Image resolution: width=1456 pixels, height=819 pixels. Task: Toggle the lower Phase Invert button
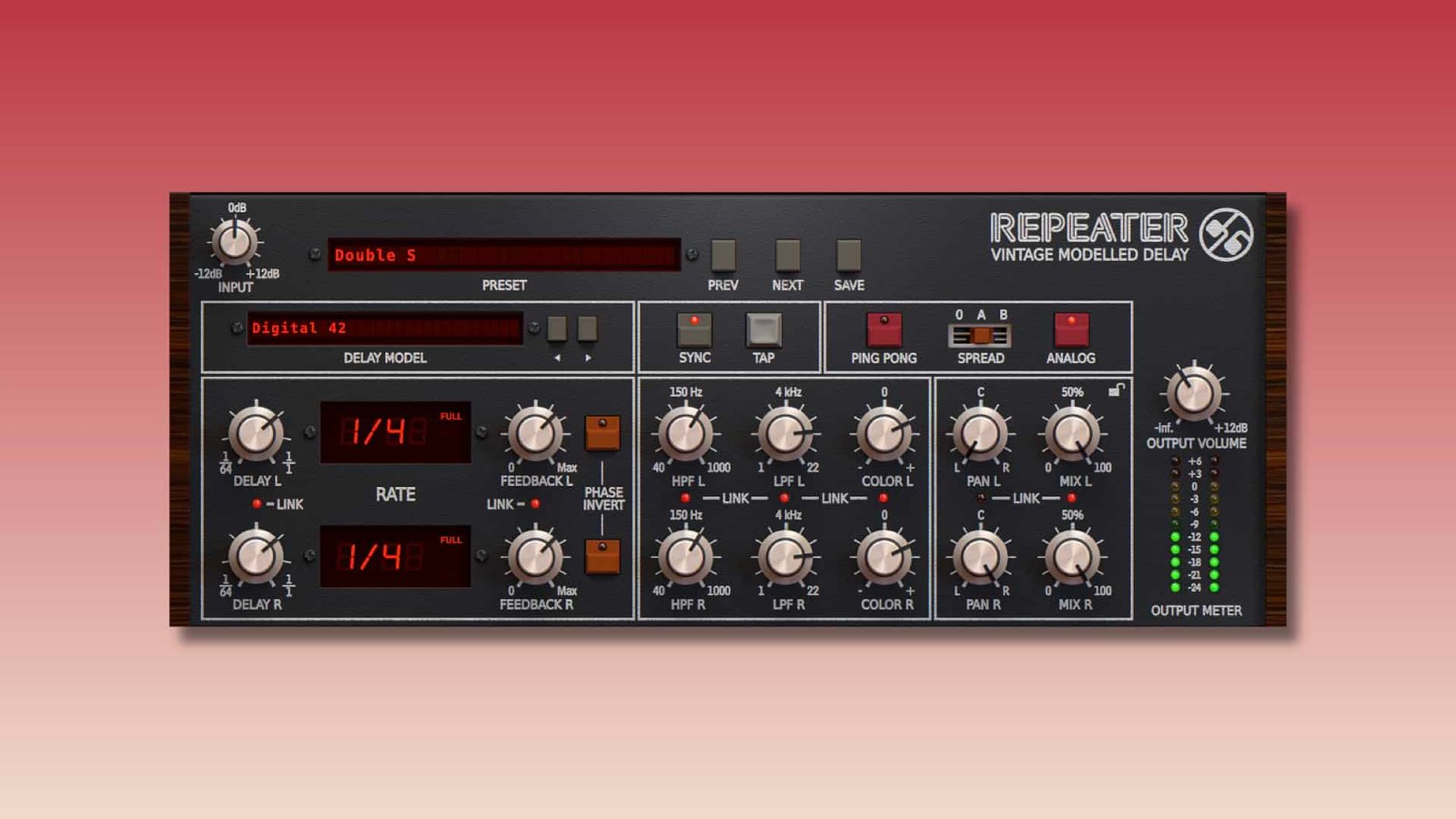(602, 556)
